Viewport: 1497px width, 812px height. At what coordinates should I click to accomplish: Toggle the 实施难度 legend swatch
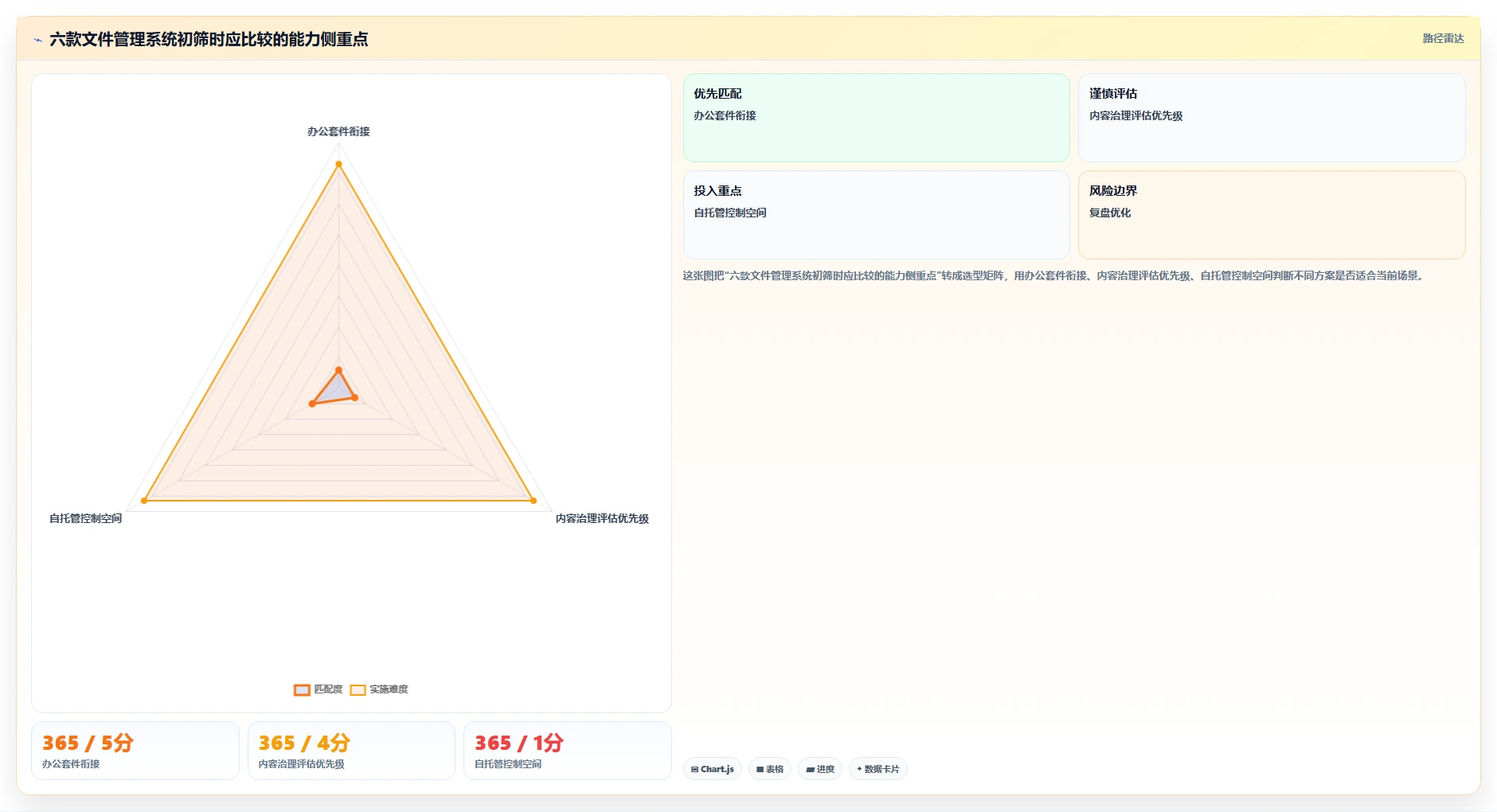(358, 689)
